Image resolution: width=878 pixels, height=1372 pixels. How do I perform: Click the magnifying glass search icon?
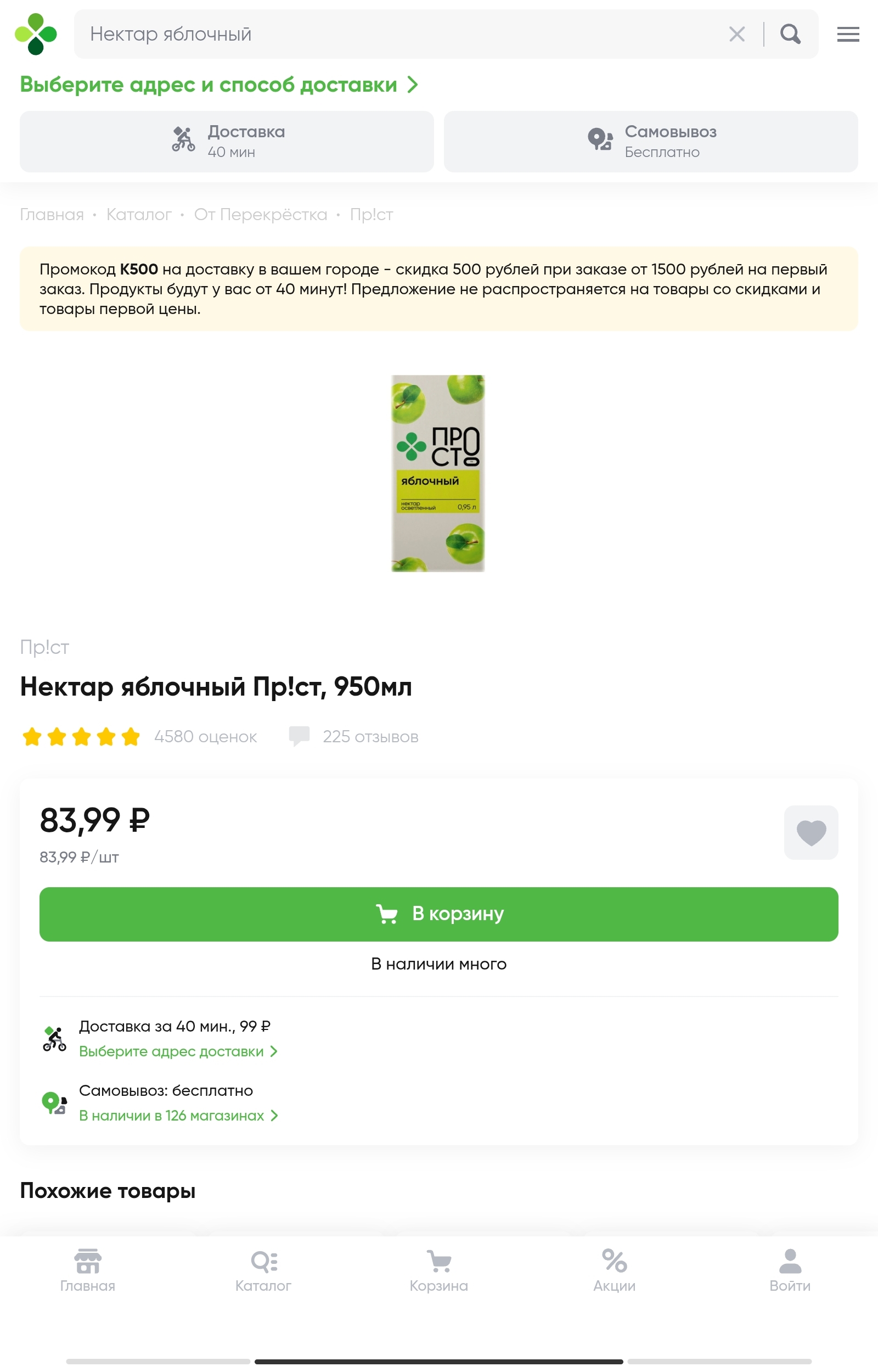coord(790,34)
